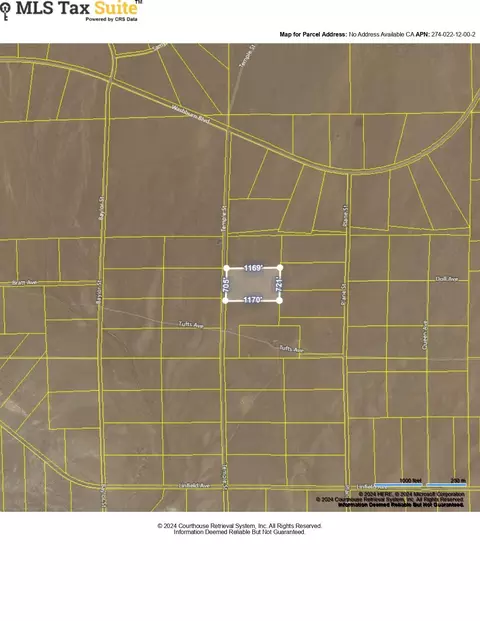The width and height of the screenshot is (480, 621).
Task: Click the 1170' bottom edge measurement label
Action: [252, 300]
